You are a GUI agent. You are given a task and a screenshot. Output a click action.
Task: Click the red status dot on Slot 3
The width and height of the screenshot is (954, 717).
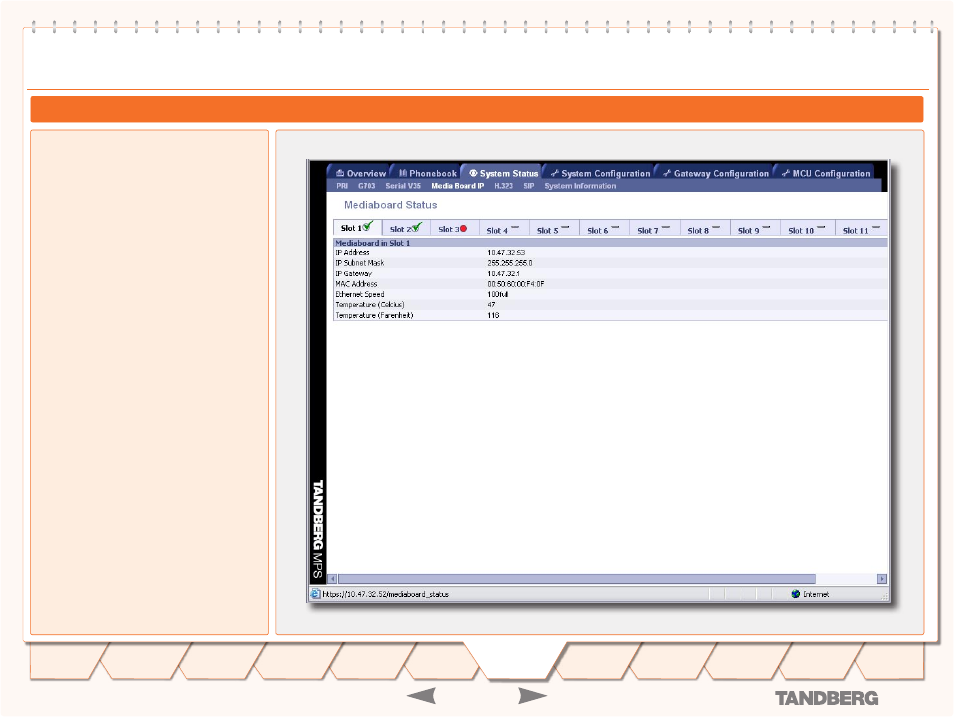pos(464,229)
